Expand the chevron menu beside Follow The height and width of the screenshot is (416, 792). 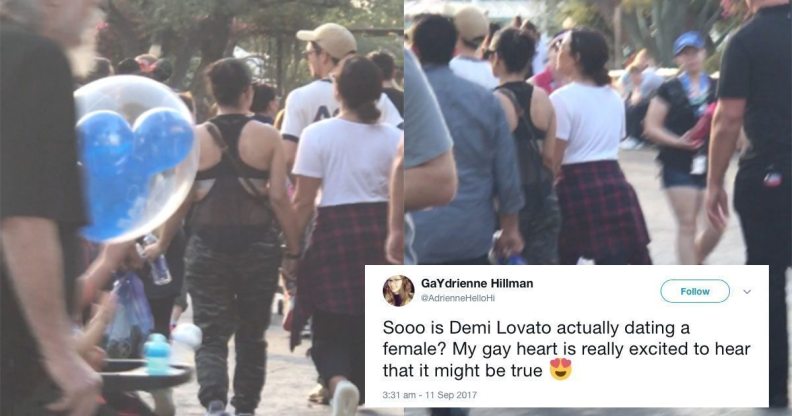point(747,292)
